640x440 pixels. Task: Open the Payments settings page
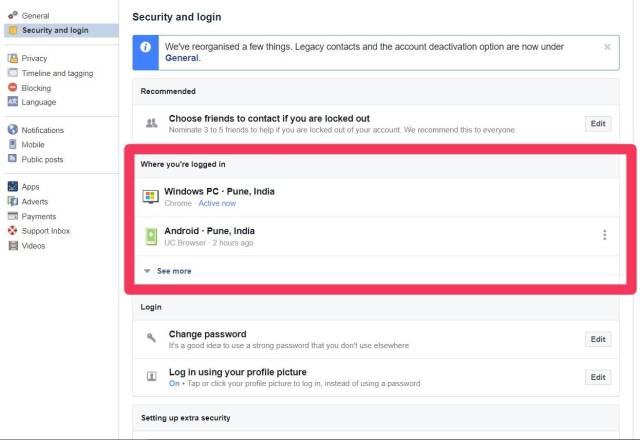tap(39, 216)
